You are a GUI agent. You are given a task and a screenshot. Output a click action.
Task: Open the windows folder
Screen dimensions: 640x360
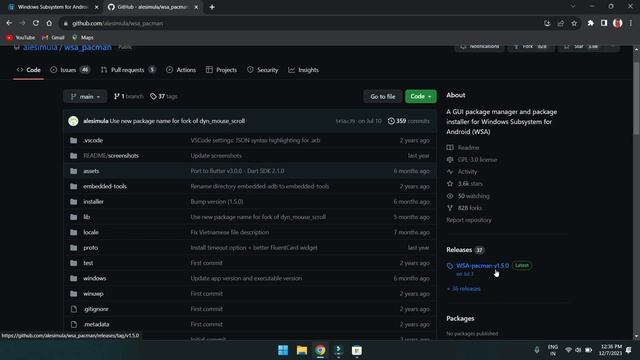coord(94,278)
